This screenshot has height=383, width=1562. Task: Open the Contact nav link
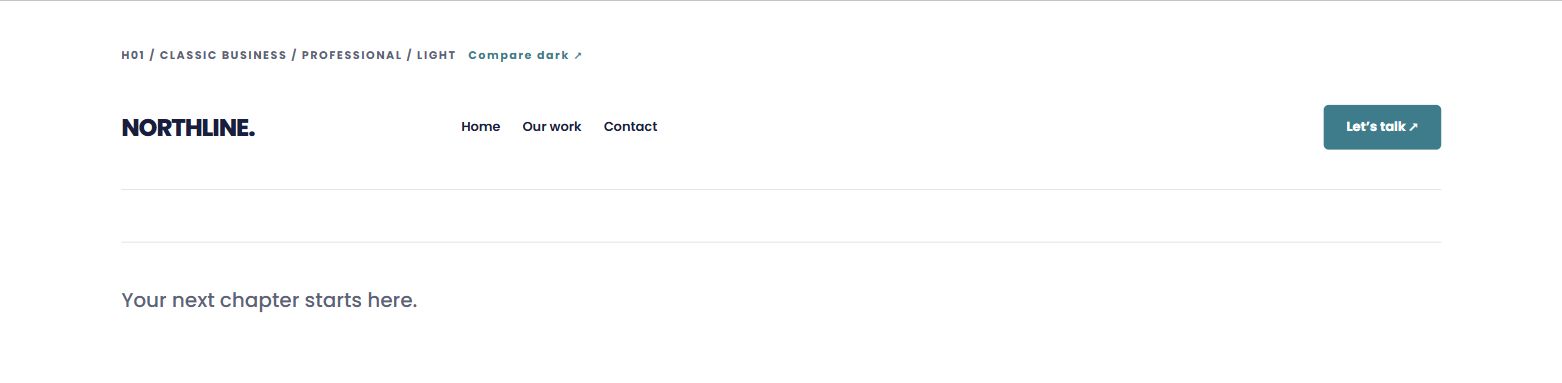pyautogui.click(x=630, y=127)
